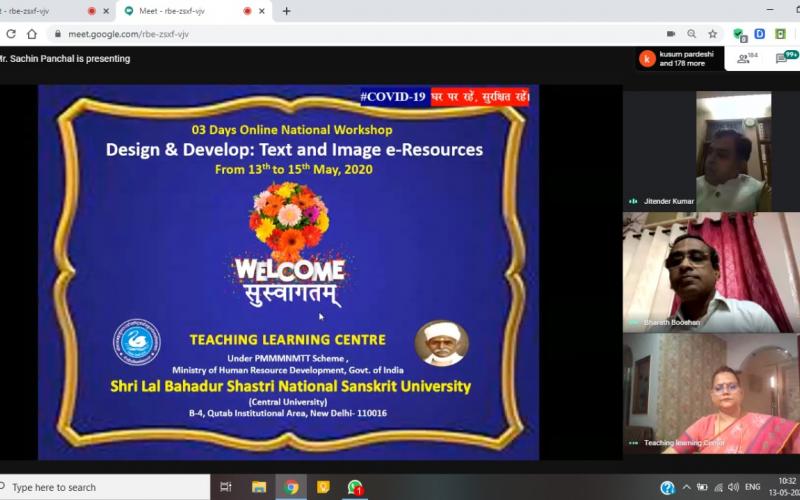Click the blue help icon in the tray
The width and height of the screenshot is (800, 500).
pos(667,488)
